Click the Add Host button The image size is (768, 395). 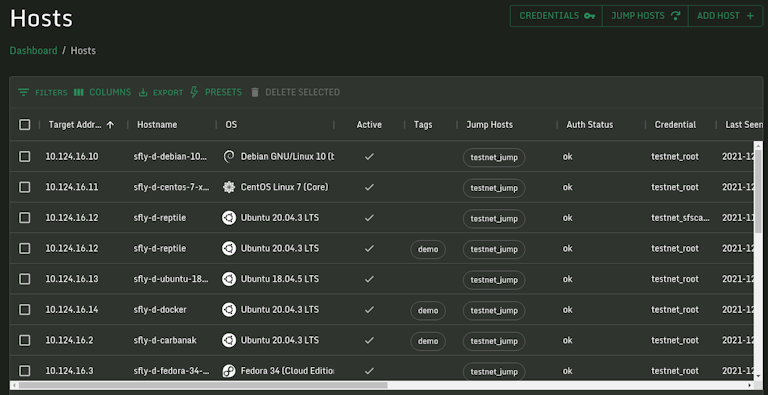(725, 16)
